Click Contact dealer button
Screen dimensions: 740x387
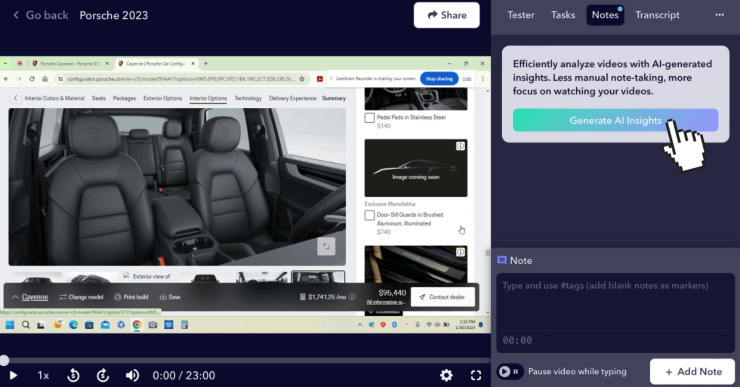click(443, 297)
